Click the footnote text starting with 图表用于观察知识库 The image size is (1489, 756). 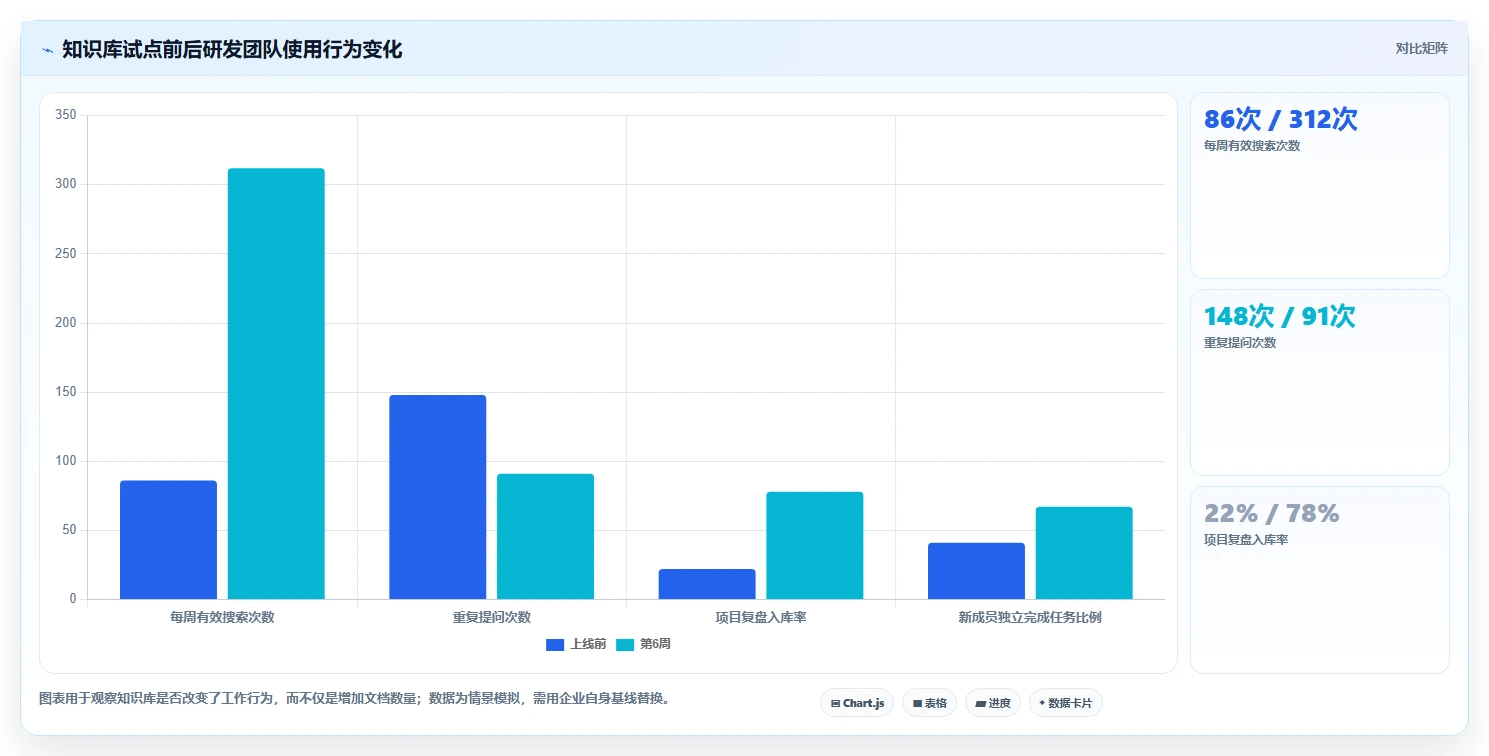(x=354, y=698)
